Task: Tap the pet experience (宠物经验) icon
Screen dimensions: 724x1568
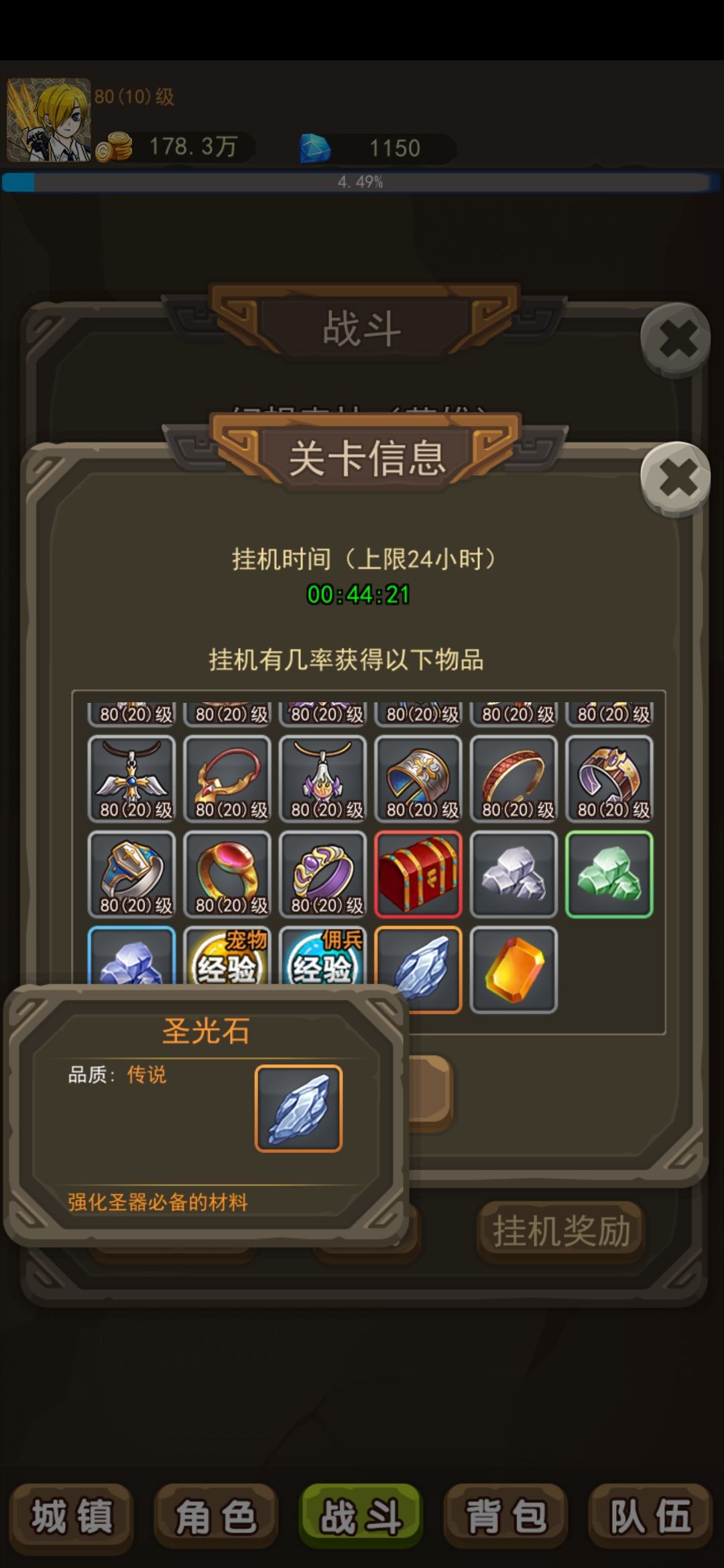Action: coord(227,956)
